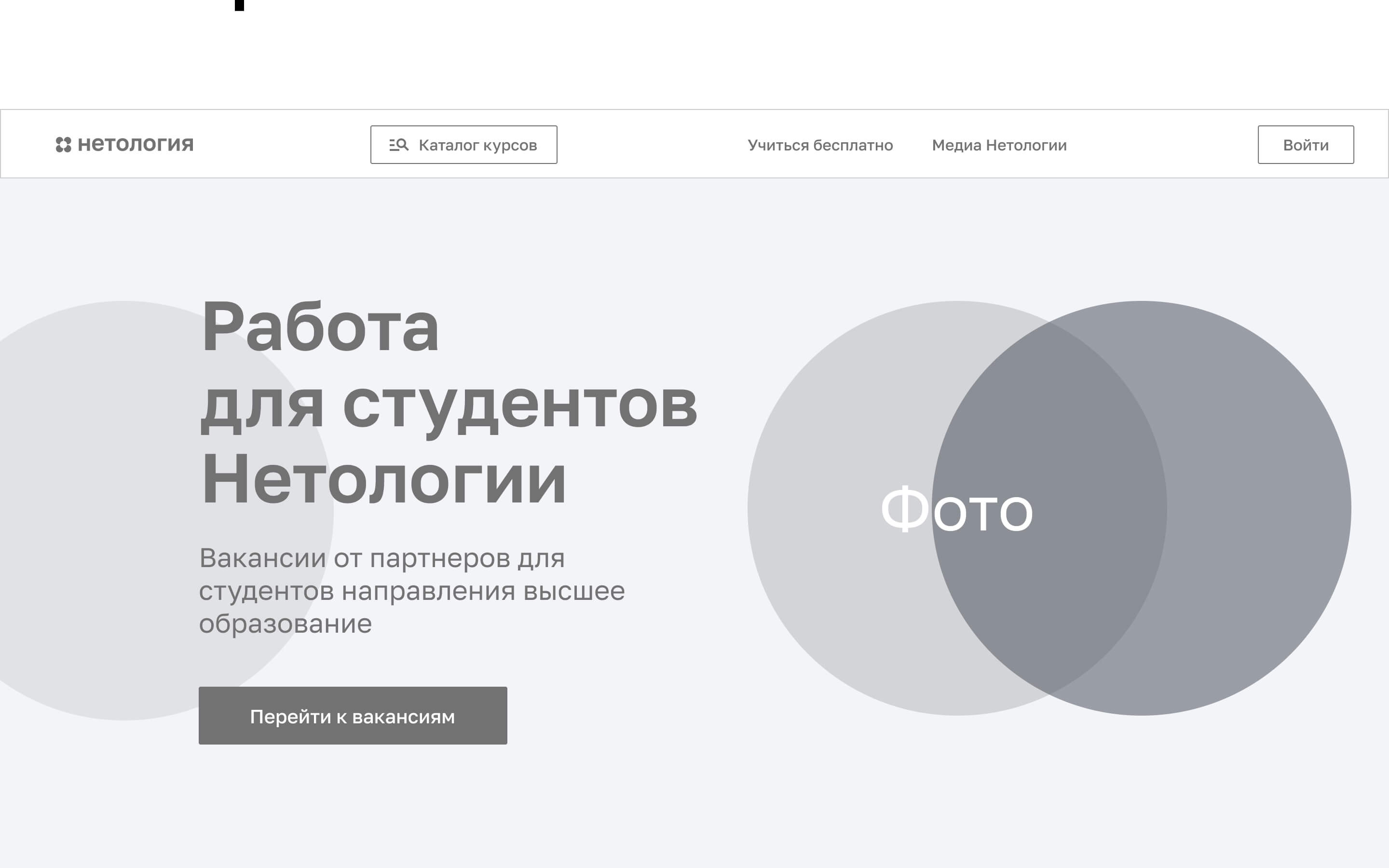
Task: Click the heading word Нетологии
Action: (383, 480)
